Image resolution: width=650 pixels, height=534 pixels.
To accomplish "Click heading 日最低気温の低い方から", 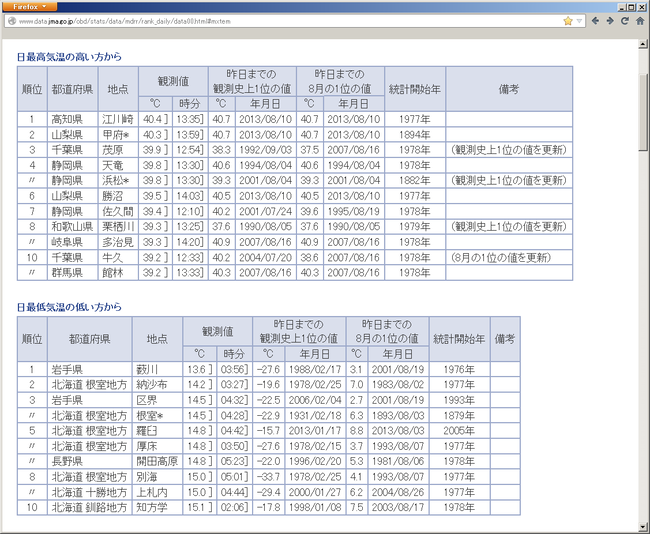I will tap(69, 307).
